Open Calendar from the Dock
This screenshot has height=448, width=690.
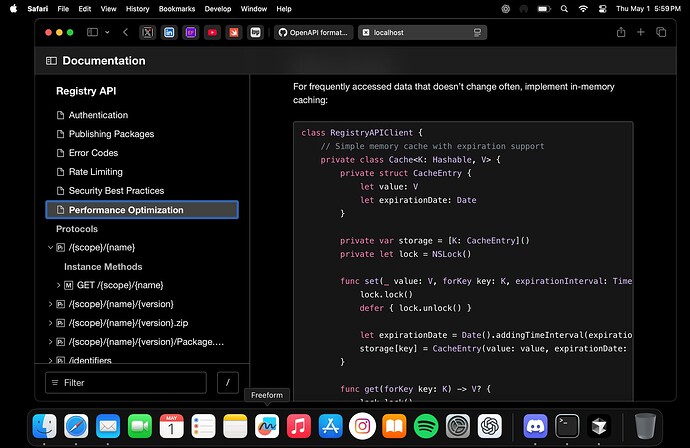(x=171, y=426)
